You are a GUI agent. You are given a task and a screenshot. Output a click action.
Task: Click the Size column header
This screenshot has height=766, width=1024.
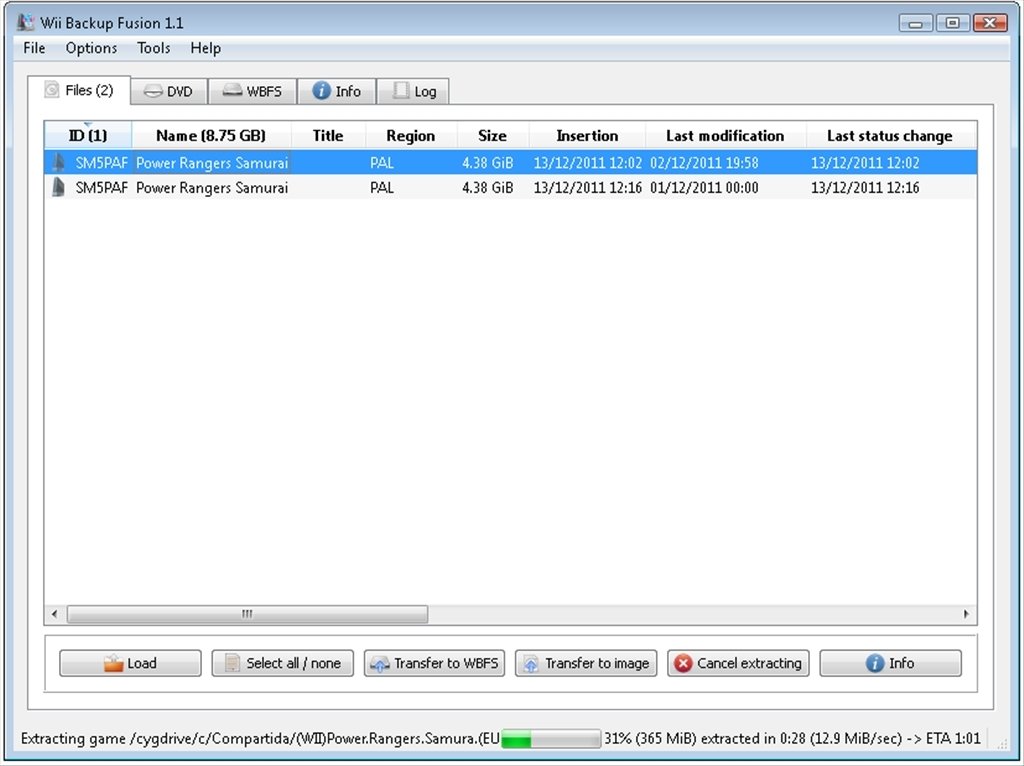point(492,136)
